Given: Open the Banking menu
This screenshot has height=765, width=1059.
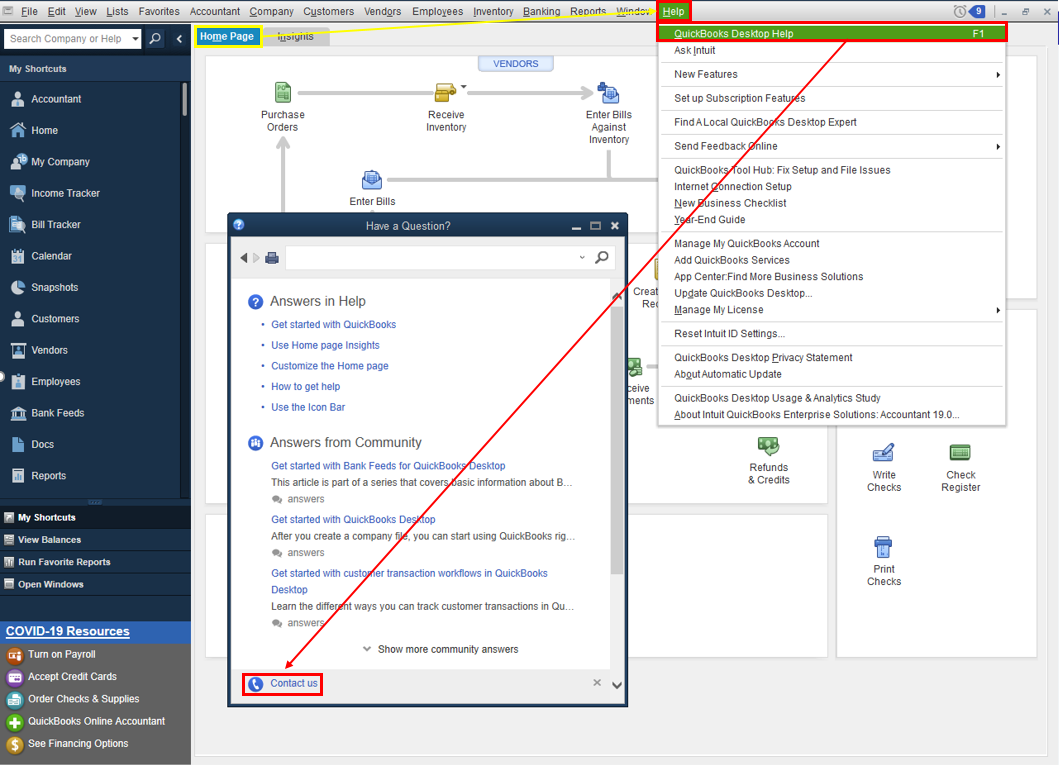Looking at the screenshot, I should 541,11.
